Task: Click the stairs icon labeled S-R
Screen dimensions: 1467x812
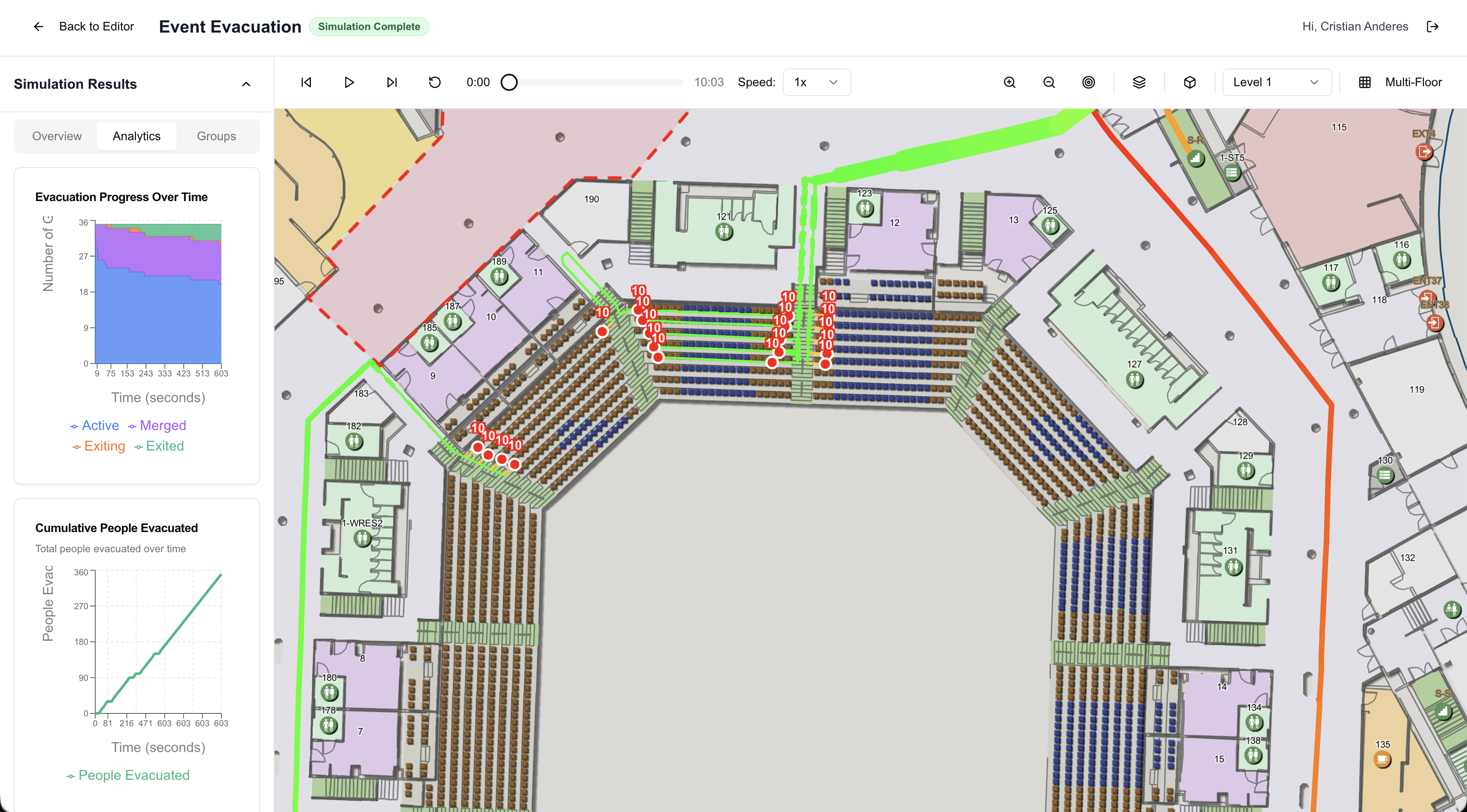Action: [1195, 158]
